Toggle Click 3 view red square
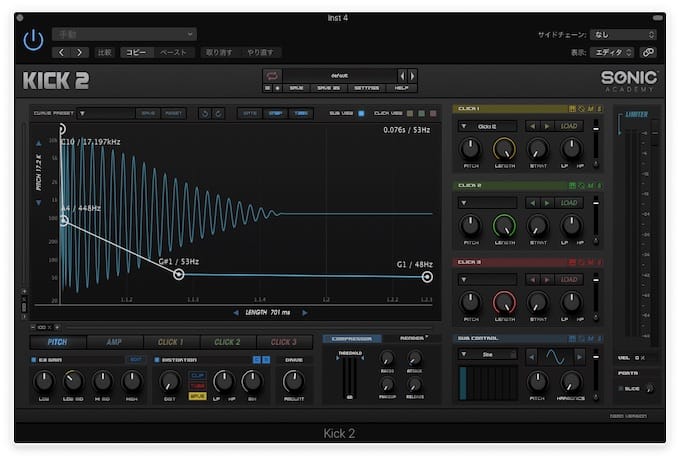The image size is (680, 460). coord(433,114)
